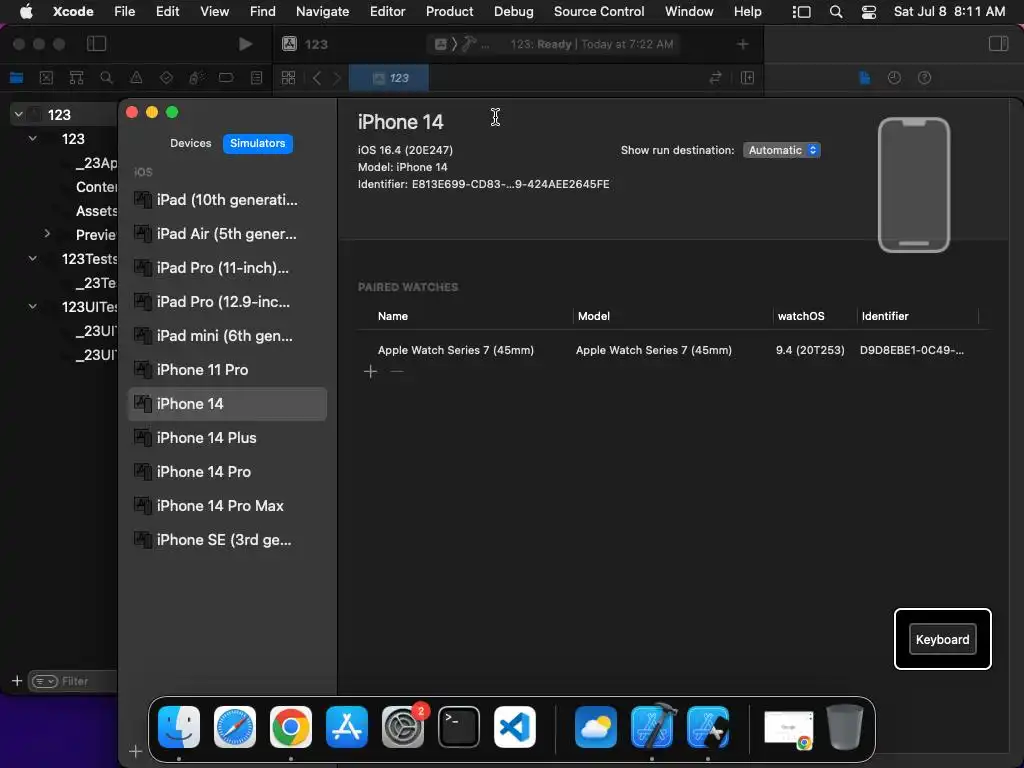Open the Project navigator folder icon
The width and height of the screenshot is (1024, 768).
(x=16, y=78)
